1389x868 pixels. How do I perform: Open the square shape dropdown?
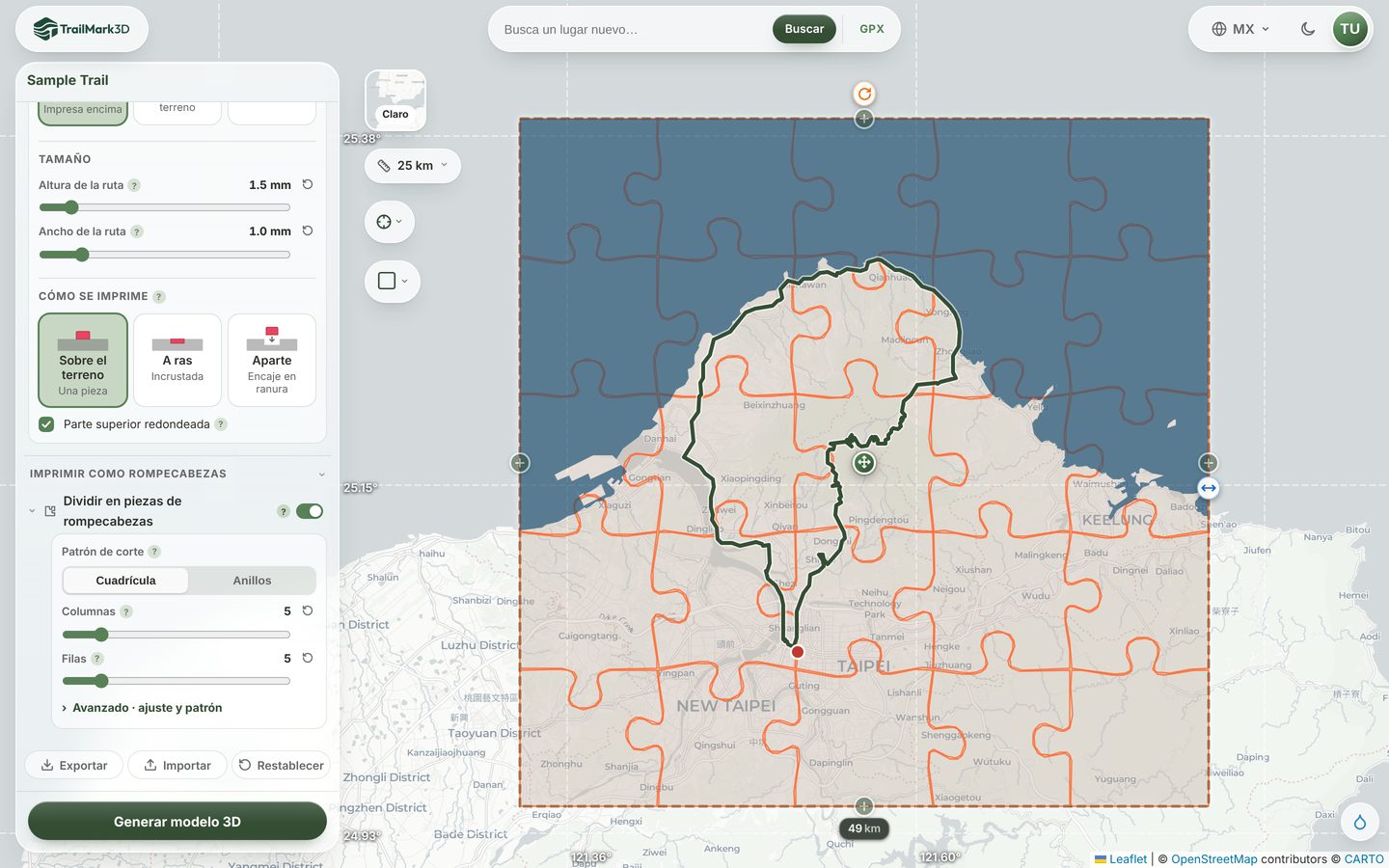pos(393,281)
